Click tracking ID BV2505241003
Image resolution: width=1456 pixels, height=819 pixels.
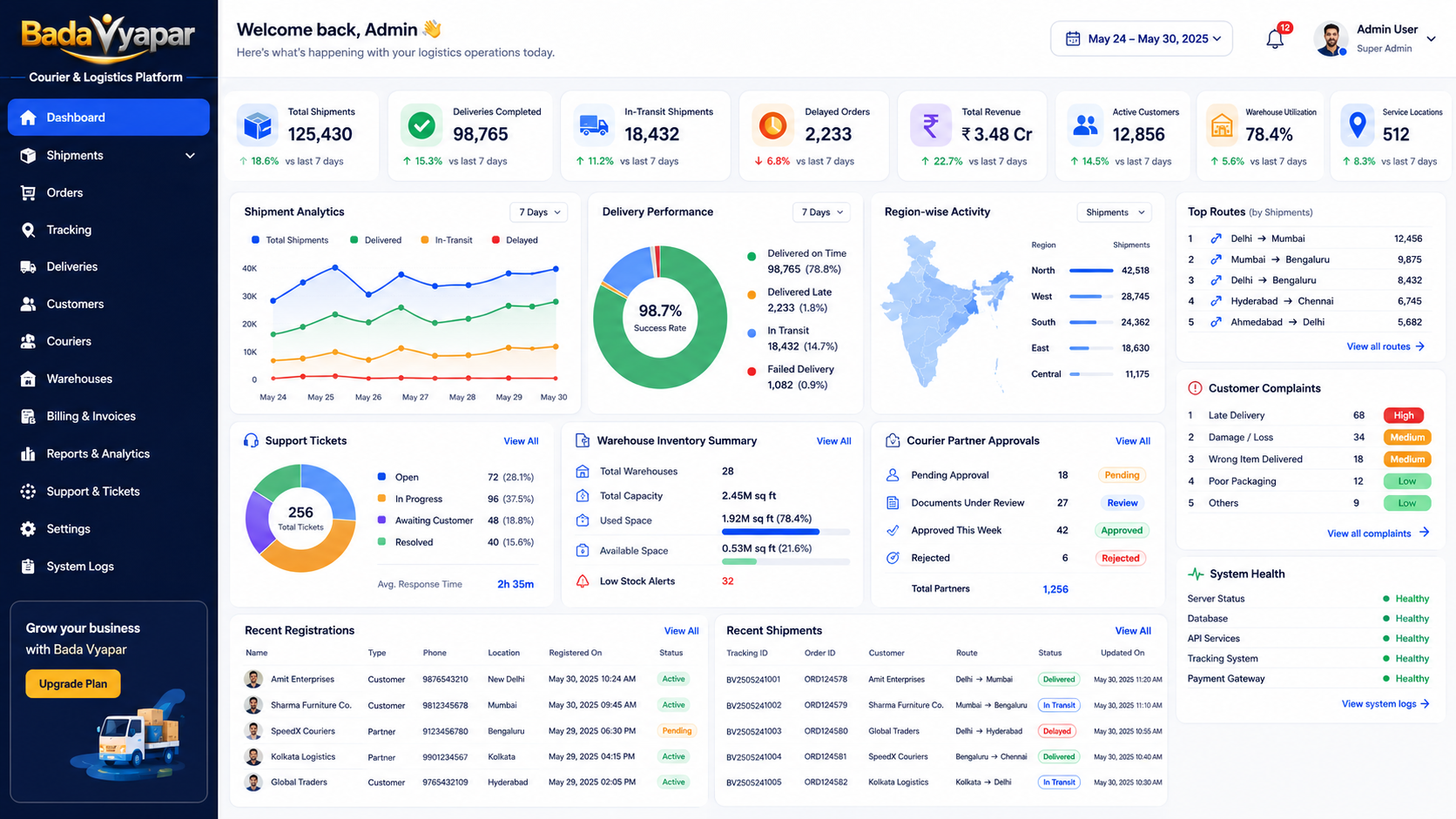(x=753, y=731)
